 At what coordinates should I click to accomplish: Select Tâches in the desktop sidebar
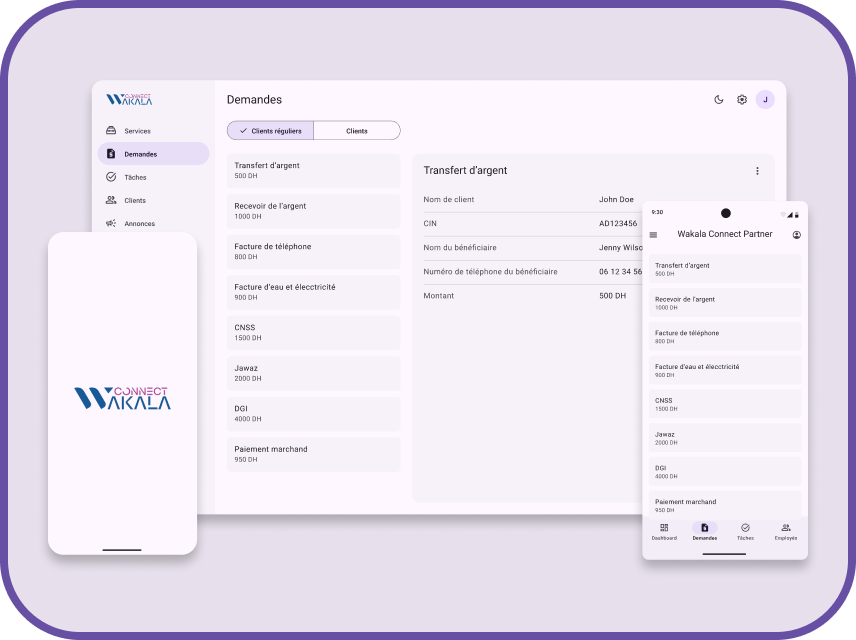(x=135, y=177)
